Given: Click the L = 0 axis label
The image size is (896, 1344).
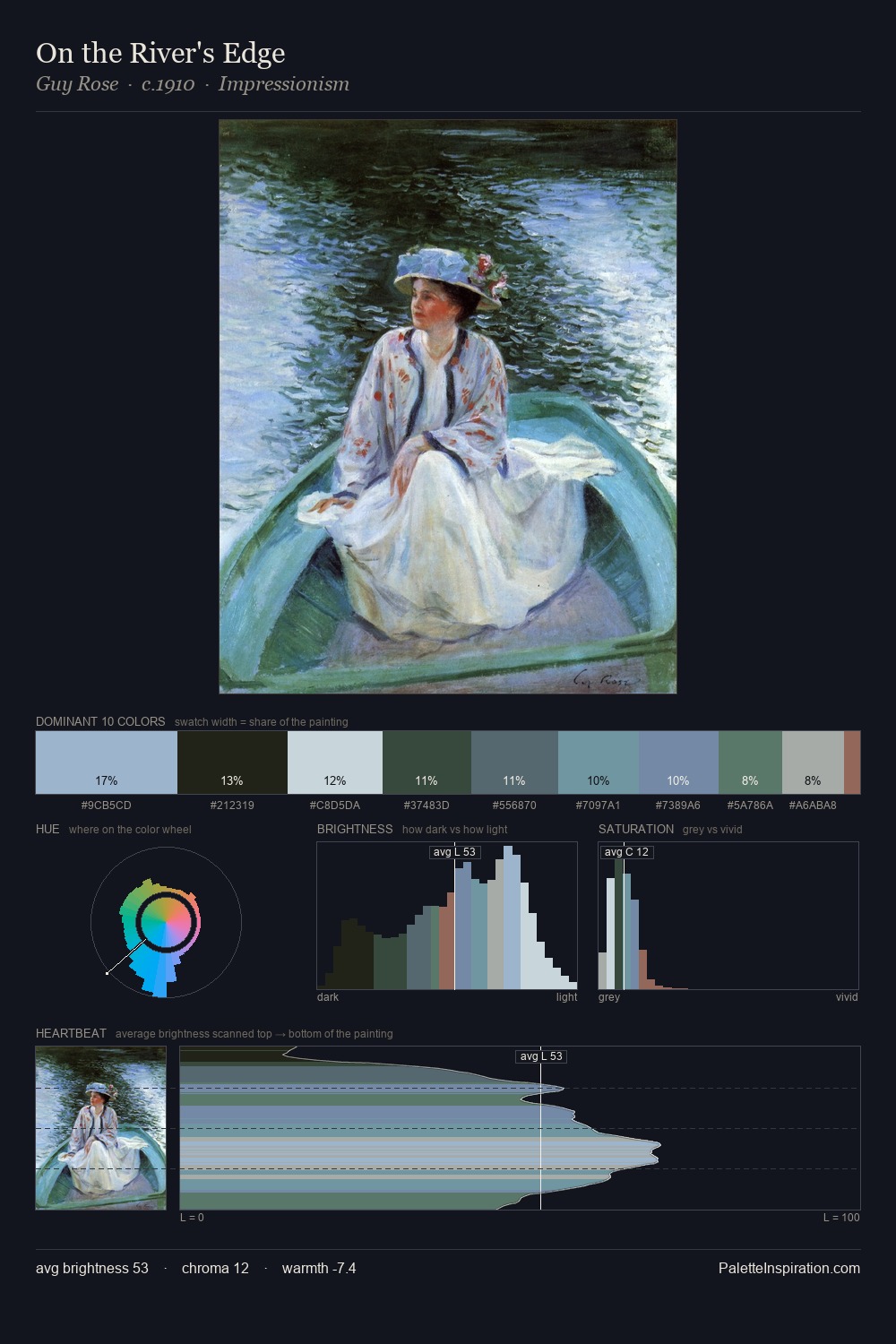Looking at the screenshot, I should coord(192,1218).
